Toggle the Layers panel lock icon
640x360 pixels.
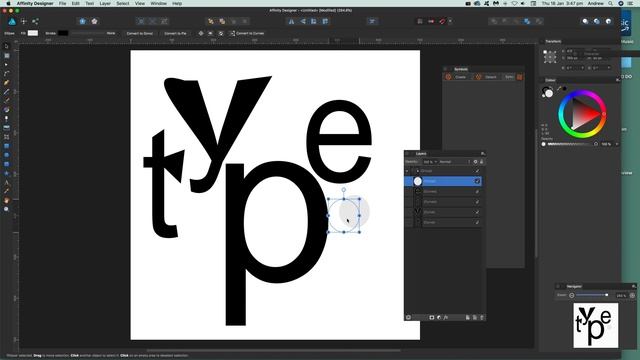point(482,162)
